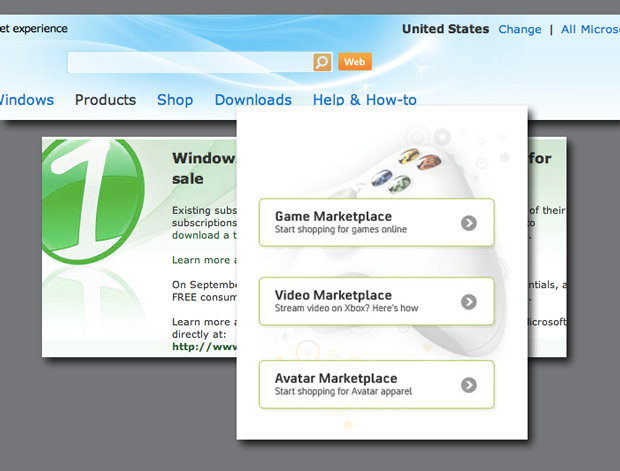Click 'Start shopping for Avatar apparel' text

(343, 391)
